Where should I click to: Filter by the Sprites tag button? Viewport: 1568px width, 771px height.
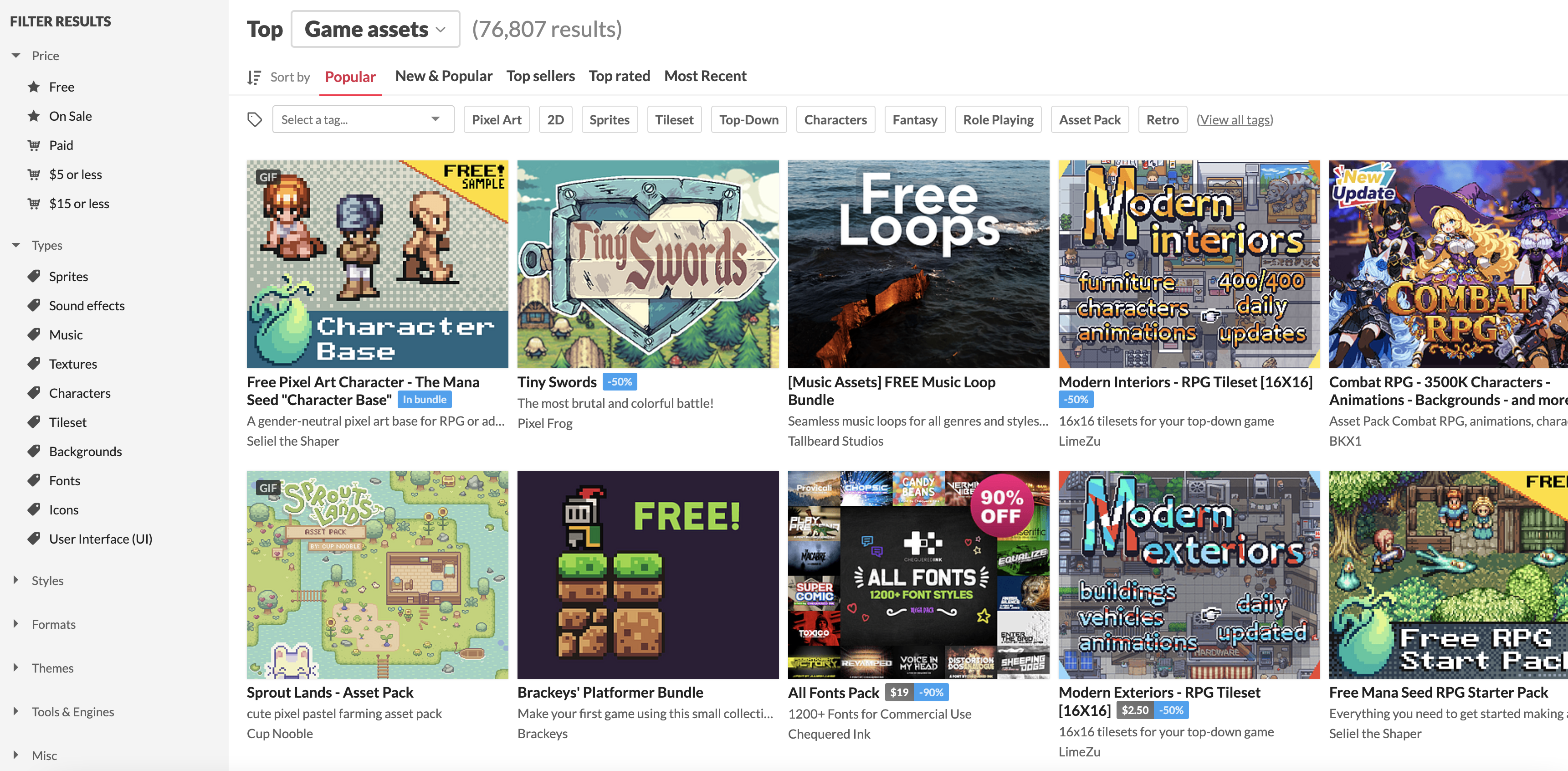click(610, 119)
